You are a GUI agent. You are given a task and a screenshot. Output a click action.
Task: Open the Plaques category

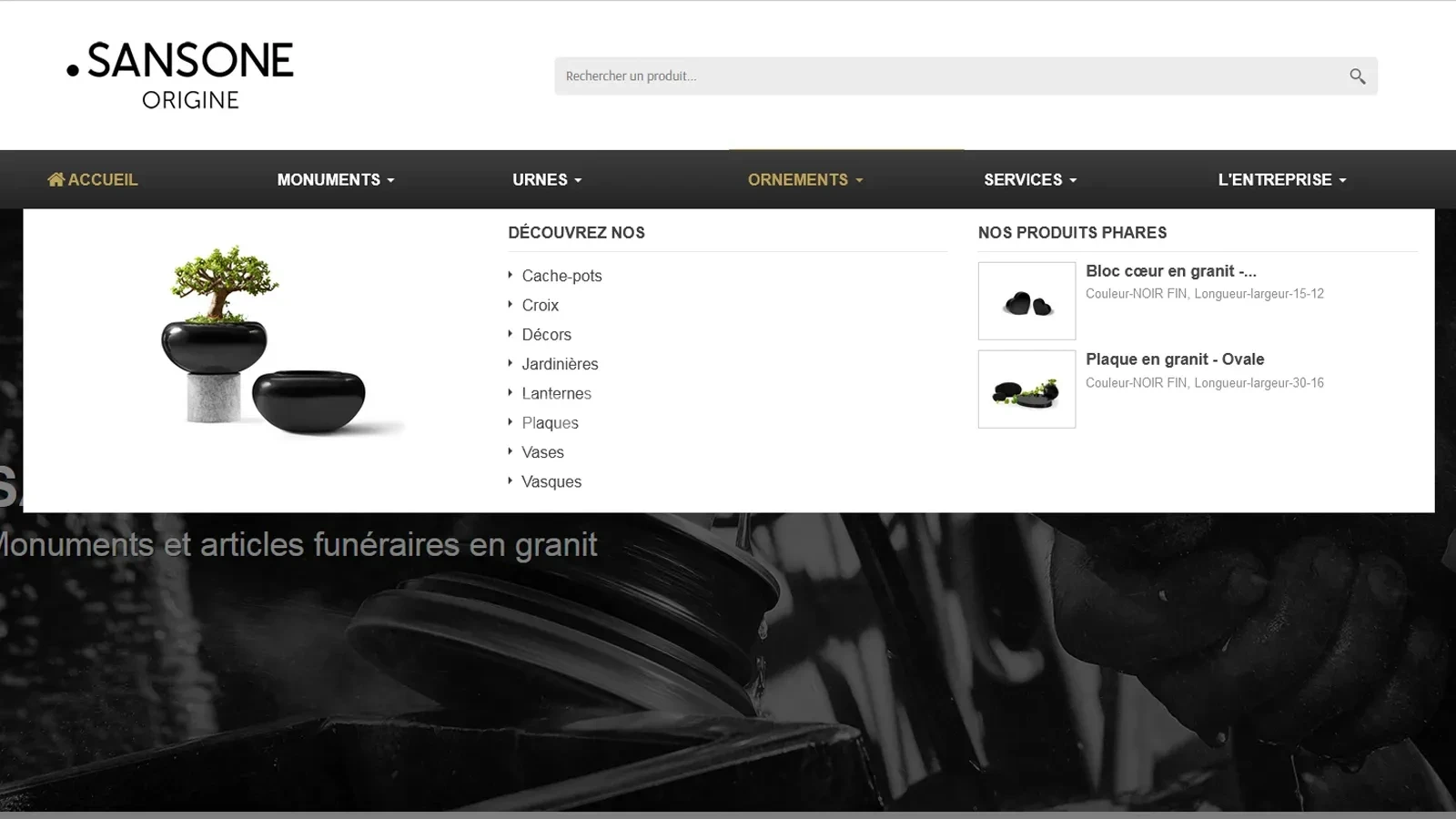point(550,423)
